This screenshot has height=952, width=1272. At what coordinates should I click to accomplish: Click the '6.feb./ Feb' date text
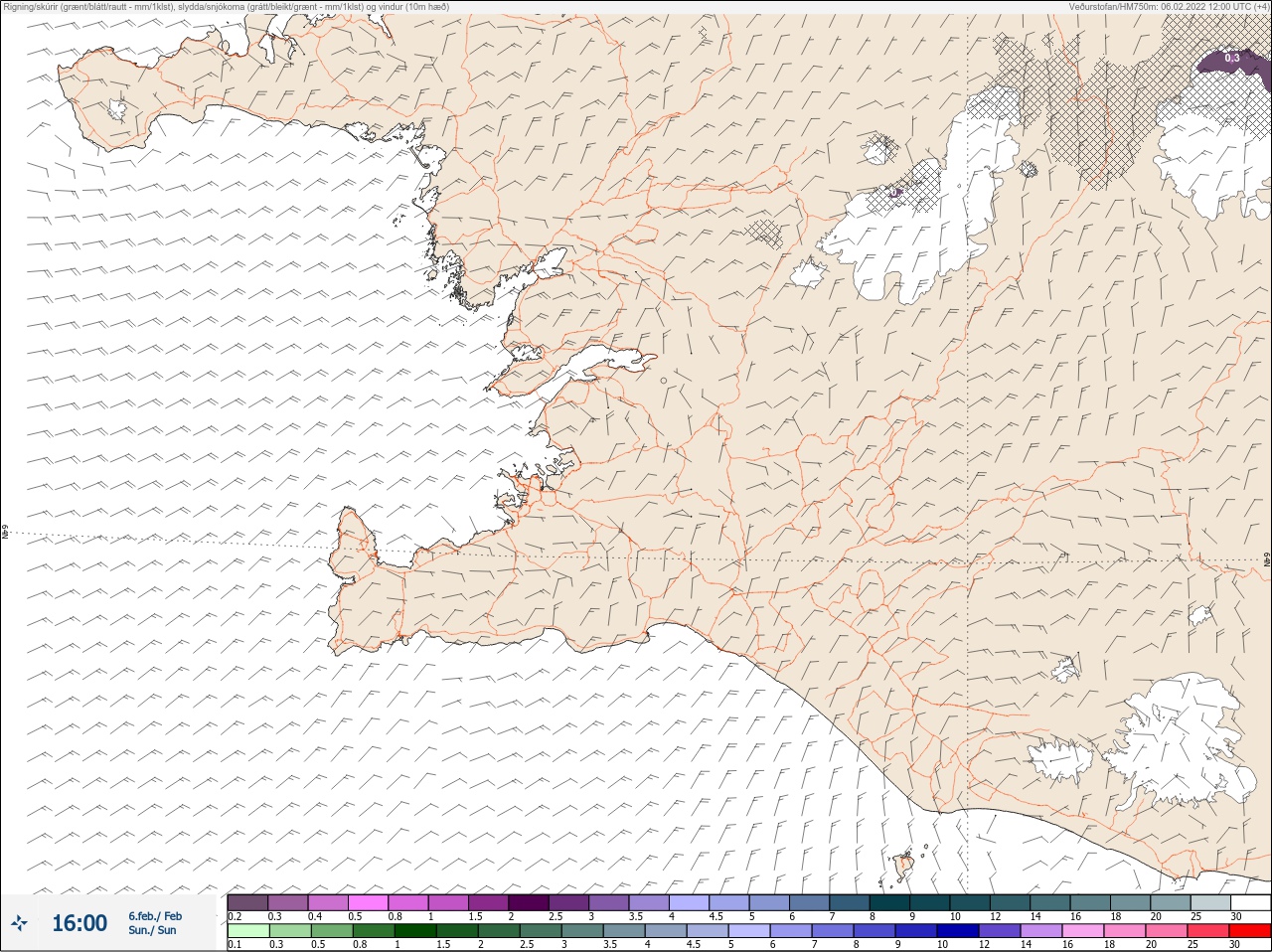coord(155,916)
